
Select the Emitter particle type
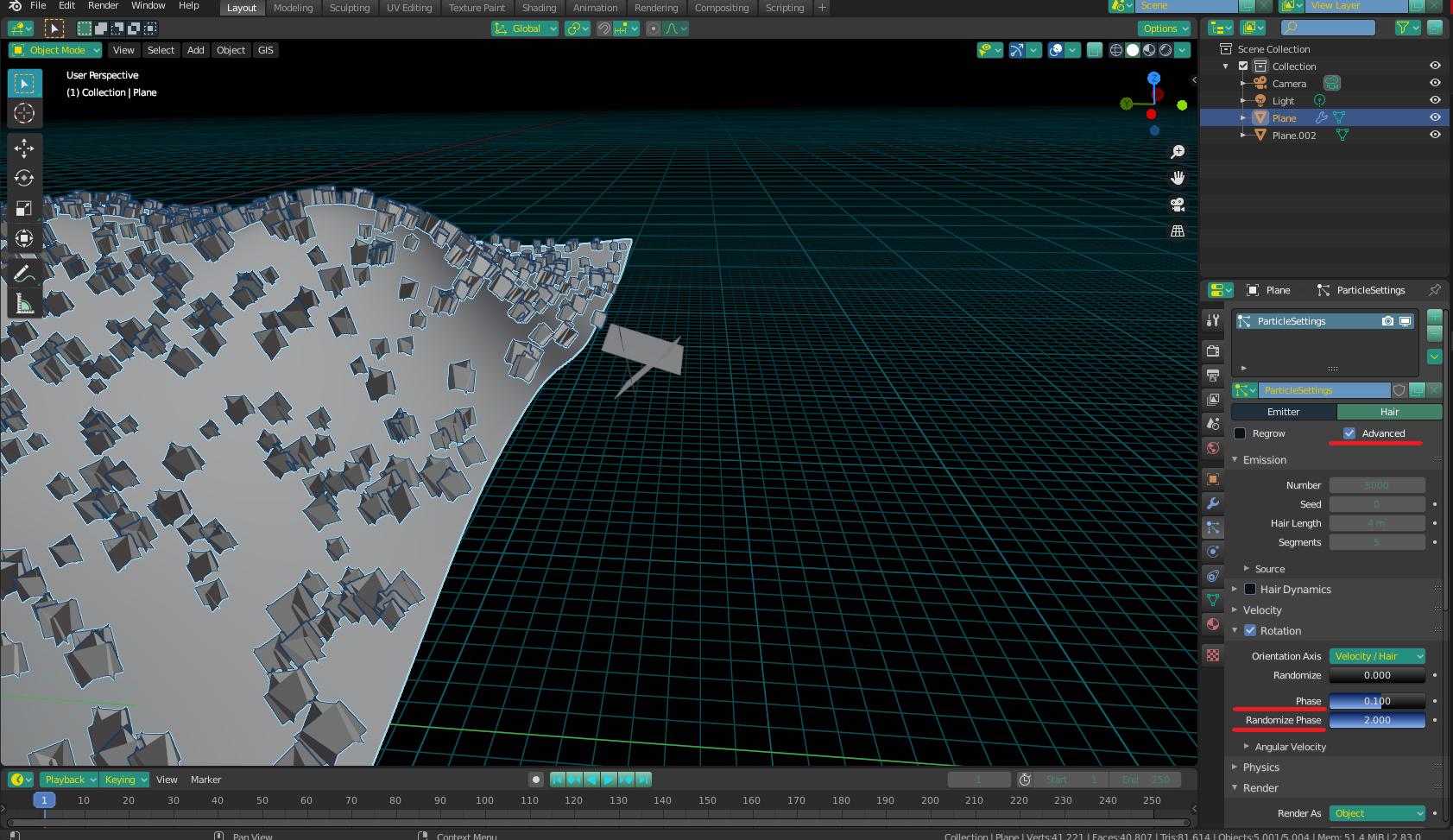pyautogui.click(x=1283, y=412)
